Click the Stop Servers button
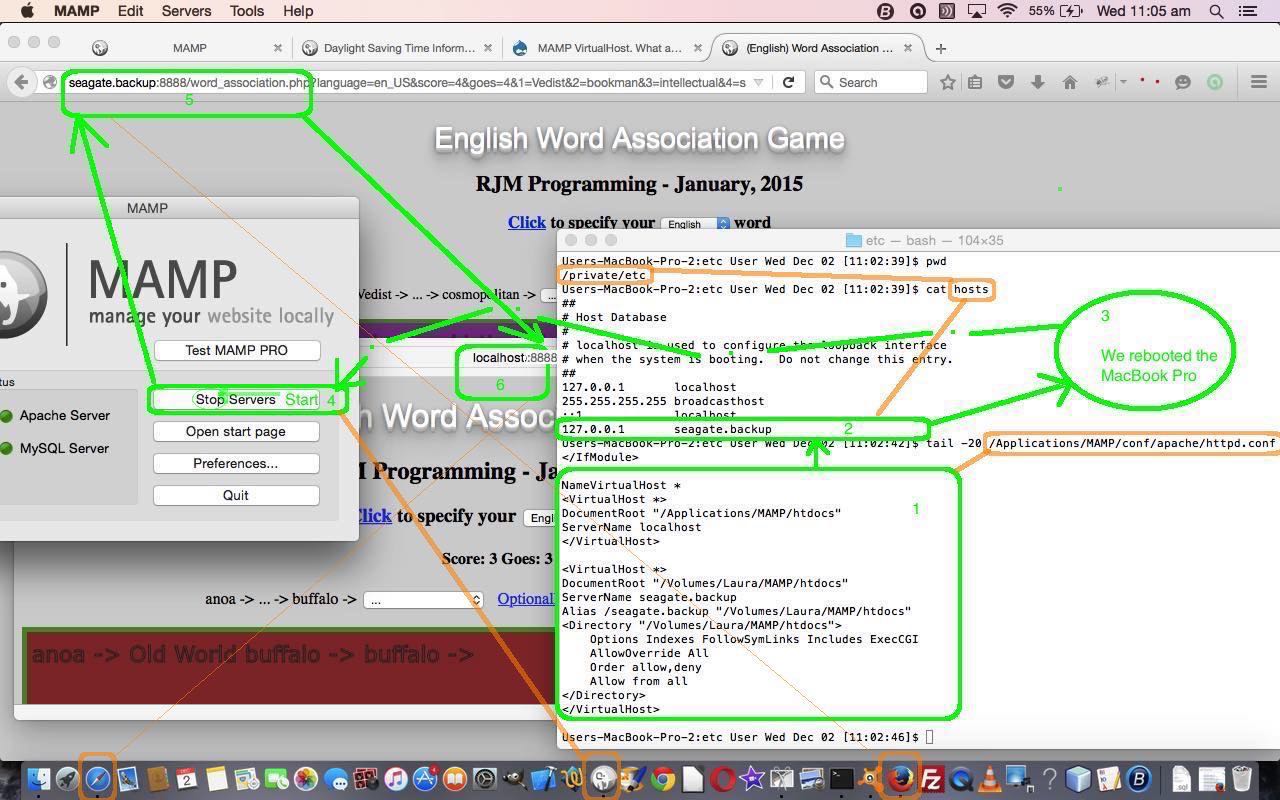 coord(236,399)
